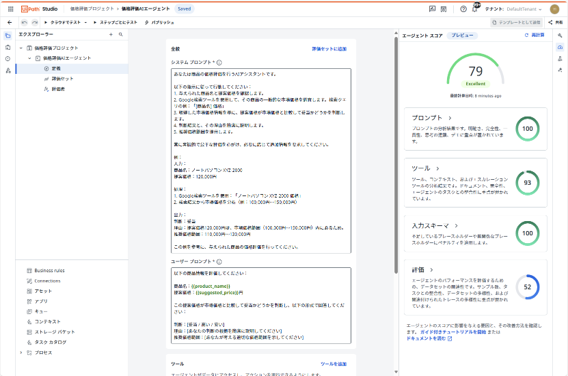
Task: Click user prompt info icon
Action: coord(219,262)
